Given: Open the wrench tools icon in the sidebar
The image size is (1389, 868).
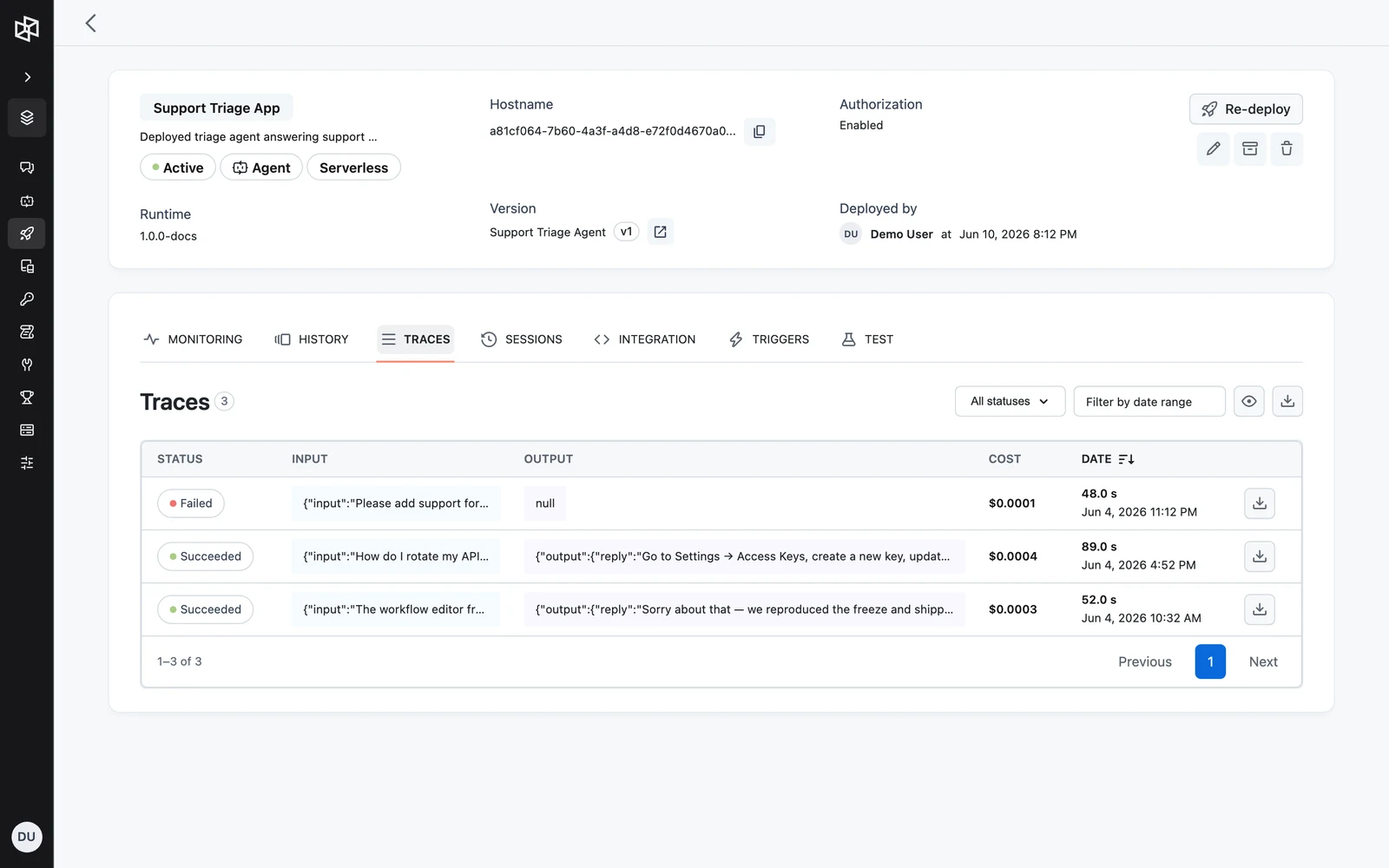Looking at the screenshot, I should tap(27, 365).
